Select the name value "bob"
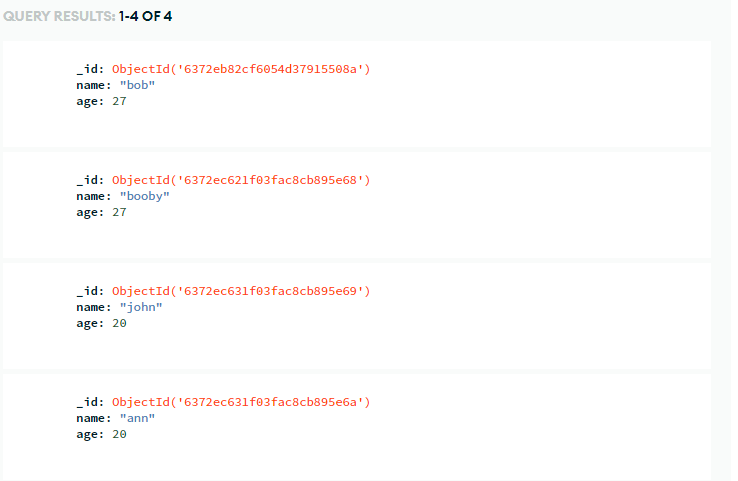The height and width of the screenshot is (481, 738). point(137,85)
